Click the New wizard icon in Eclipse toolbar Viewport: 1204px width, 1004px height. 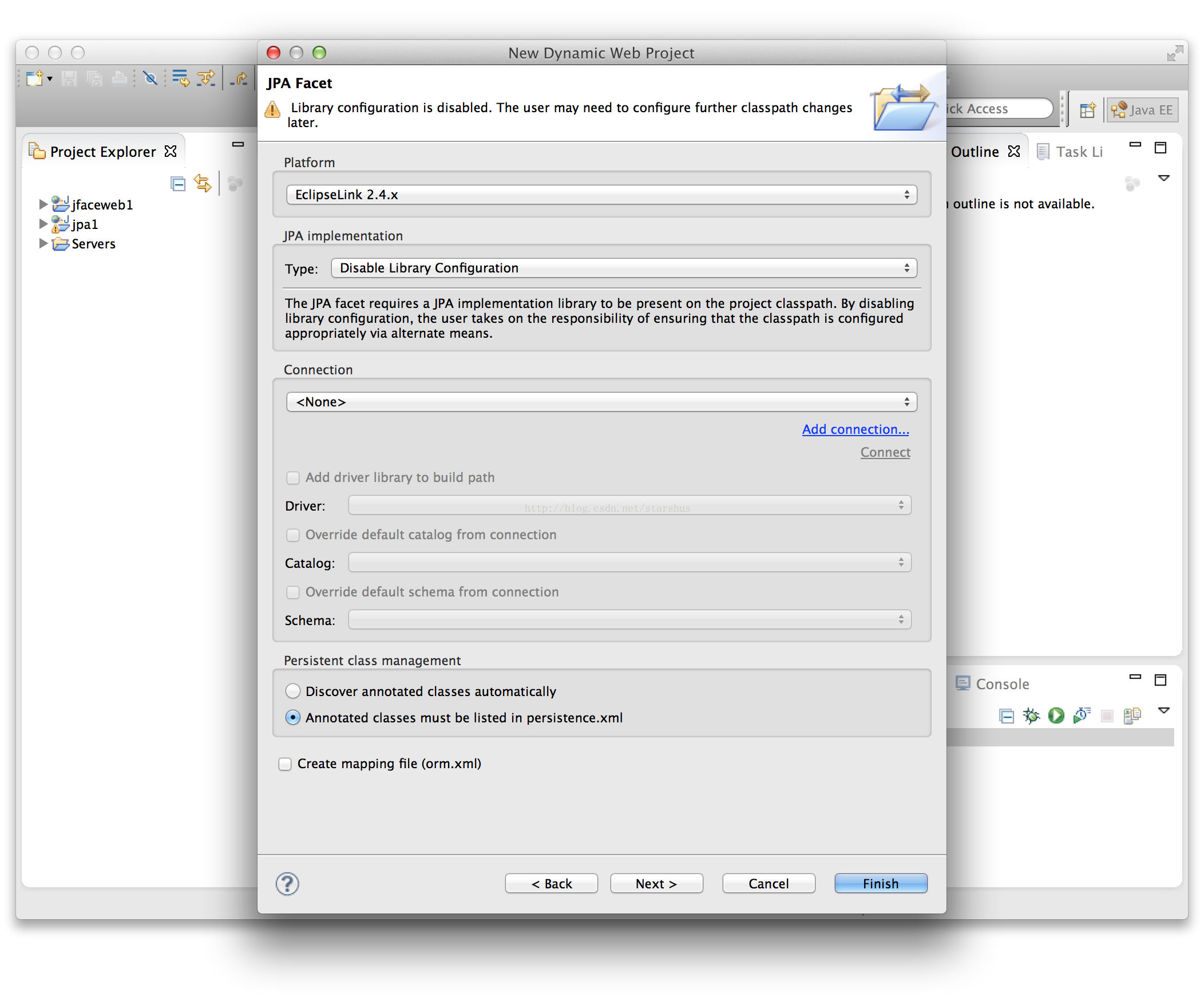tap(34, 78)
